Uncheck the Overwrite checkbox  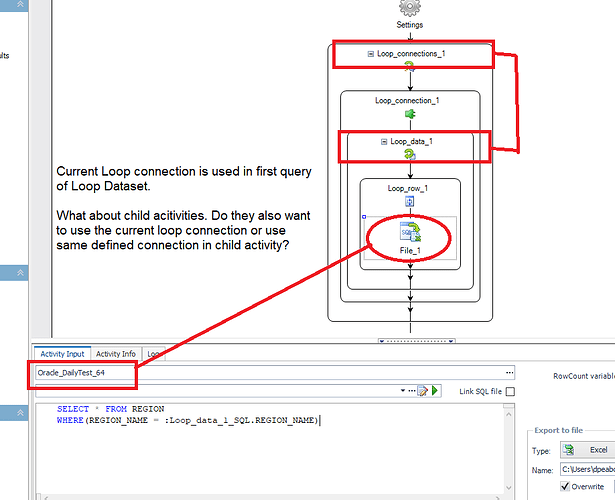pyautogui.click(x=565, y=486)
